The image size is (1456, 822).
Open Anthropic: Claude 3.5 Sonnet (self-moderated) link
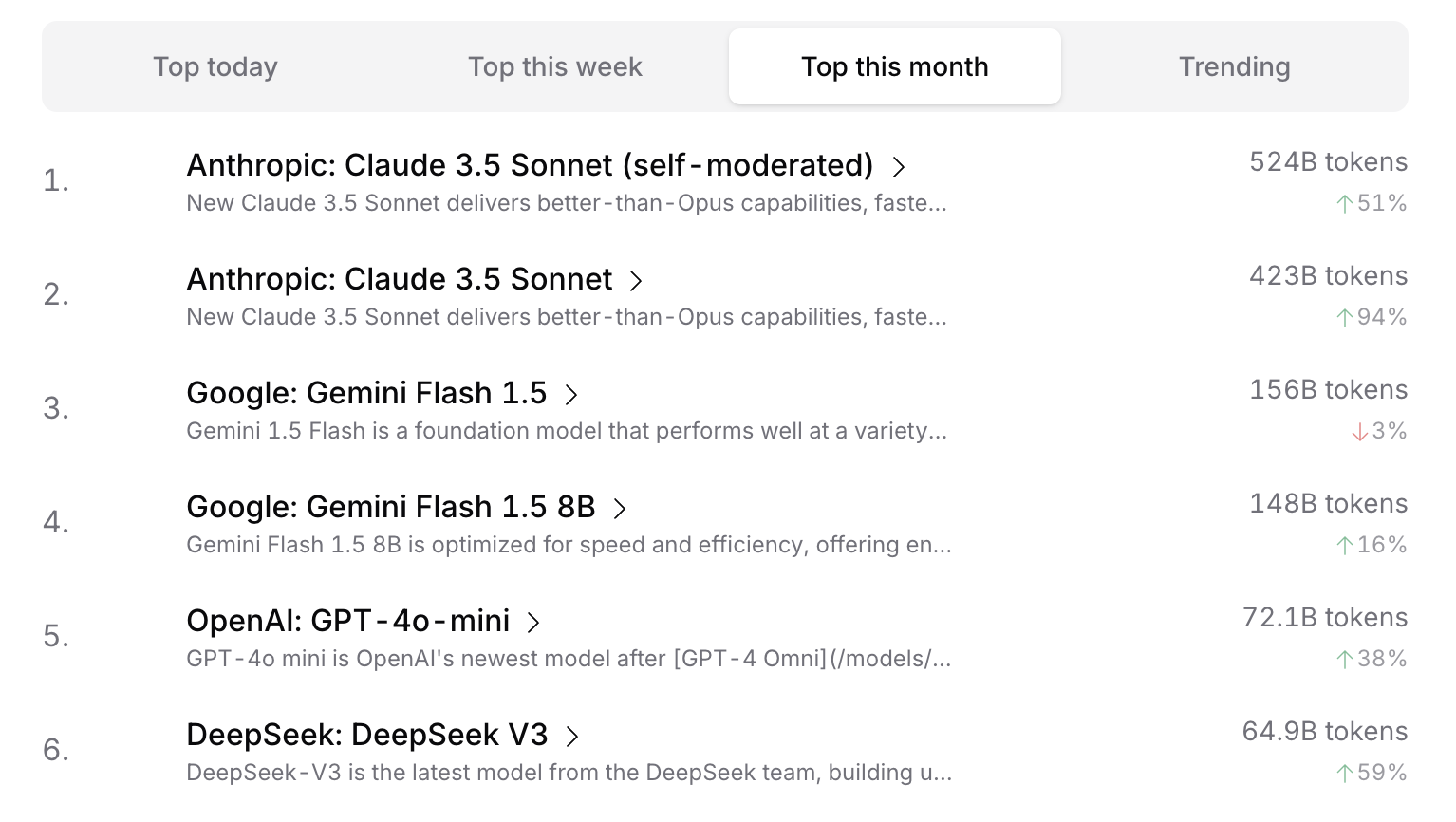tap(530, 165)
